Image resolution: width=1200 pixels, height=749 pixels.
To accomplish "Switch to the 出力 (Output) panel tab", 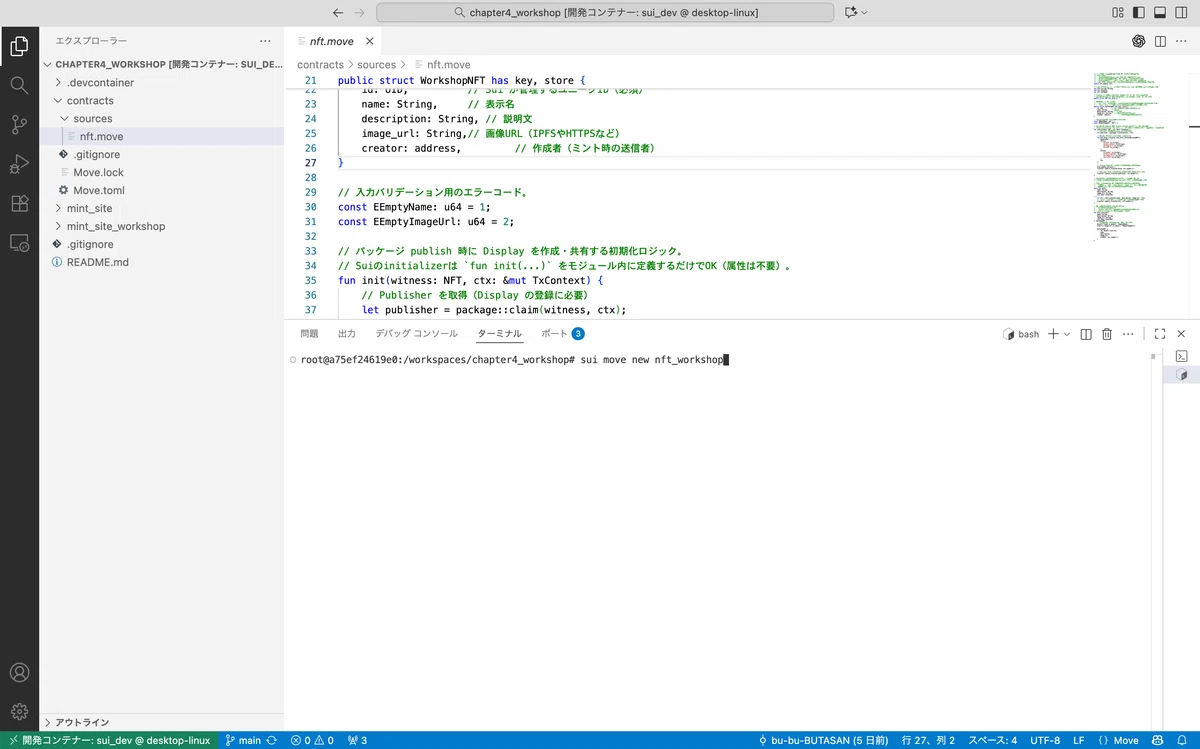I will click(x=347, y=334).
